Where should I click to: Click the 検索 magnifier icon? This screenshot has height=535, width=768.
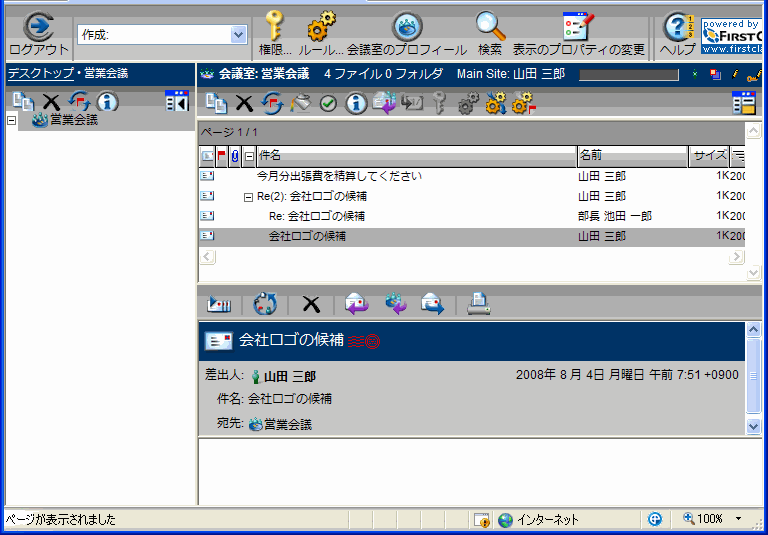click(x=490, y=27)
